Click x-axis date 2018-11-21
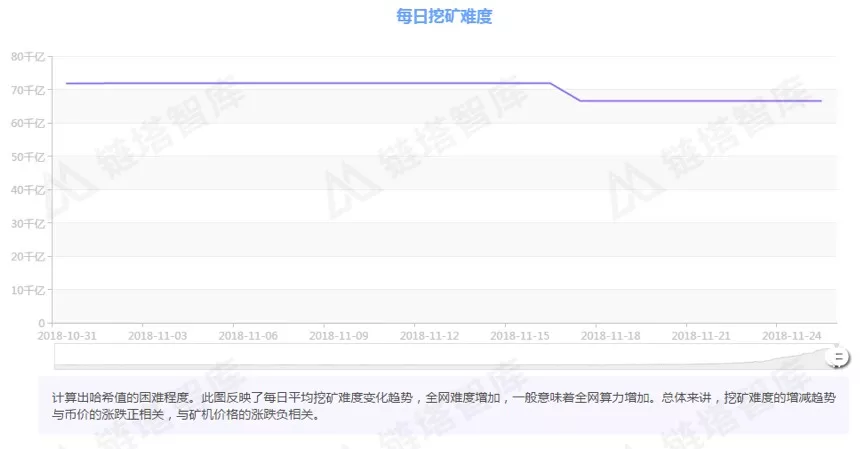This screenshot has width=865, height=449. click(x=701, y=336)
